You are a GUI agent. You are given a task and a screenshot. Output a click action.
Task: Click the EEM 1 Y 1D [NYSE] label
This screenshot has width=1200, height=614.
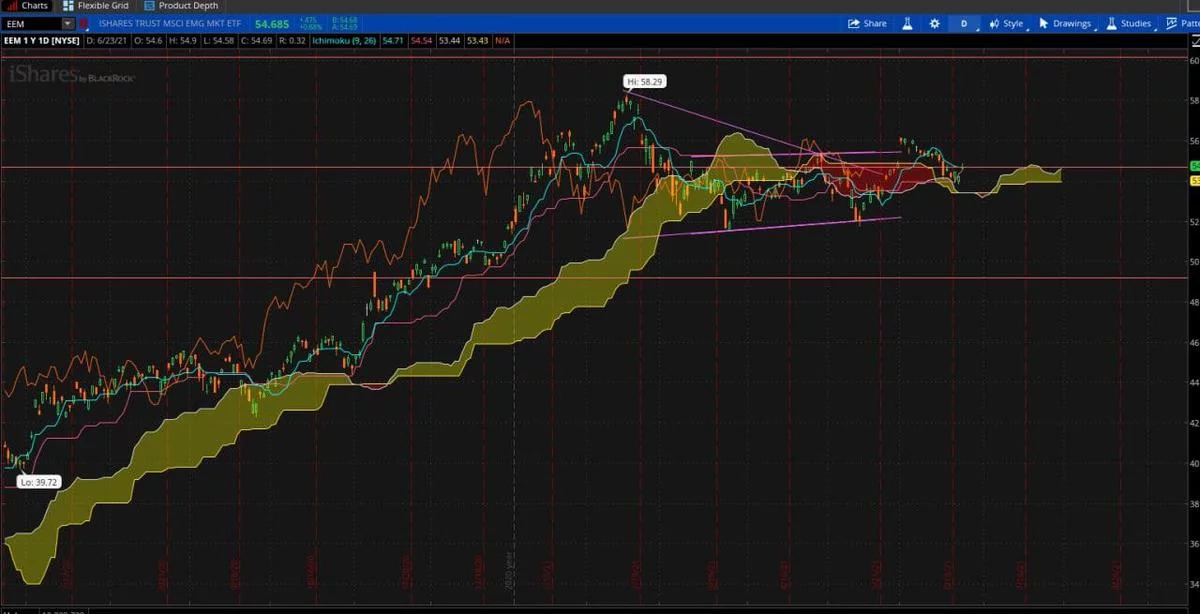(42, 41)
